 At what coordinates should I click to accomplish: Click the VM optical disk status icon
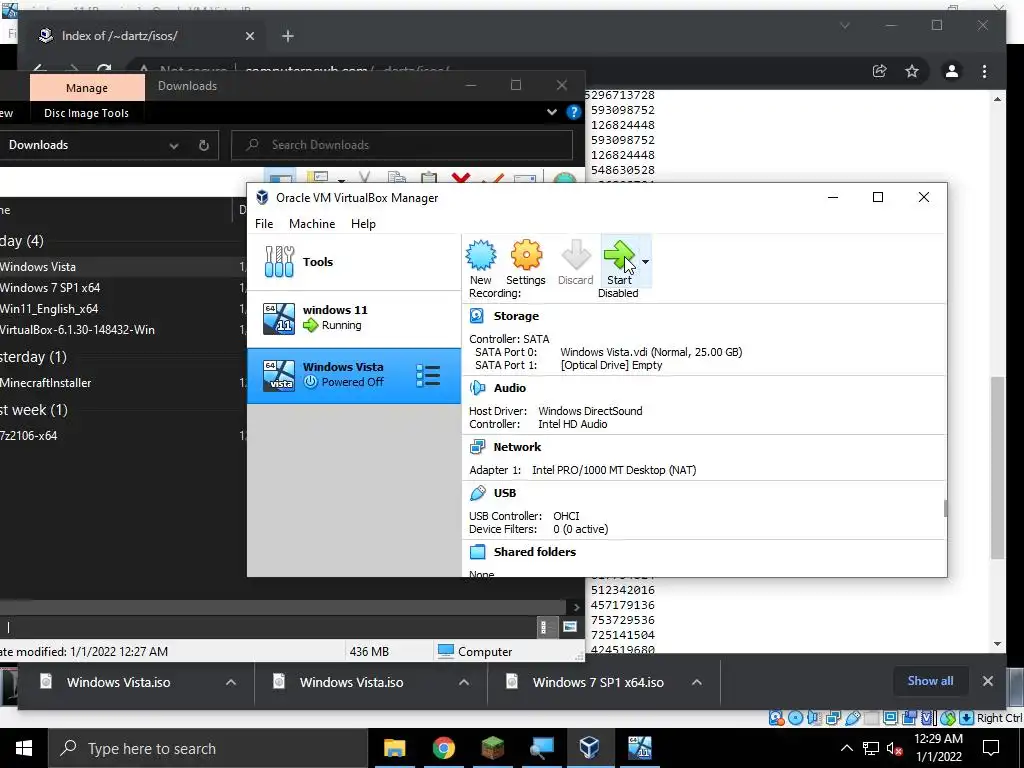pyautogui.click(x=795, y=718)
